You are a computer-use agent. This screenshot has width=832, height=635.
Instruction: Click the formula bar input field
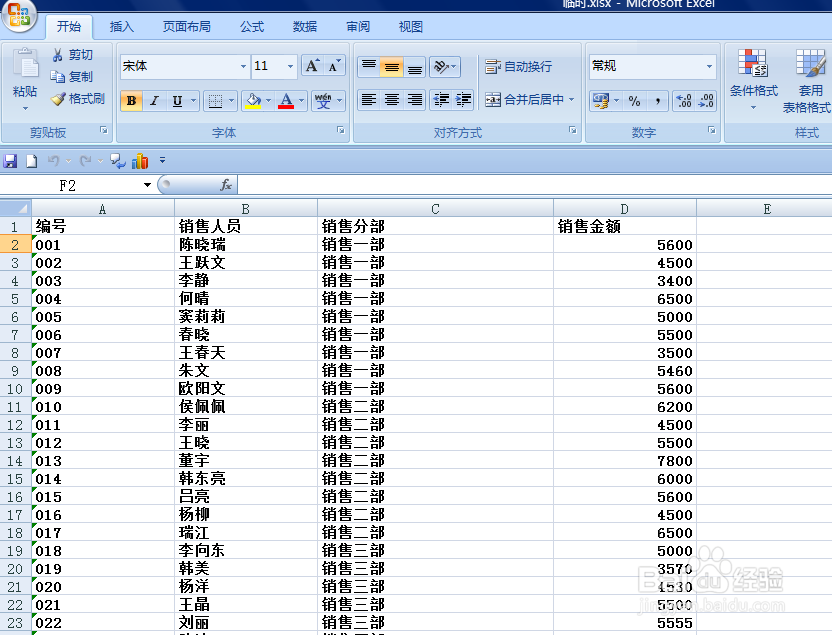coord(534,185)
